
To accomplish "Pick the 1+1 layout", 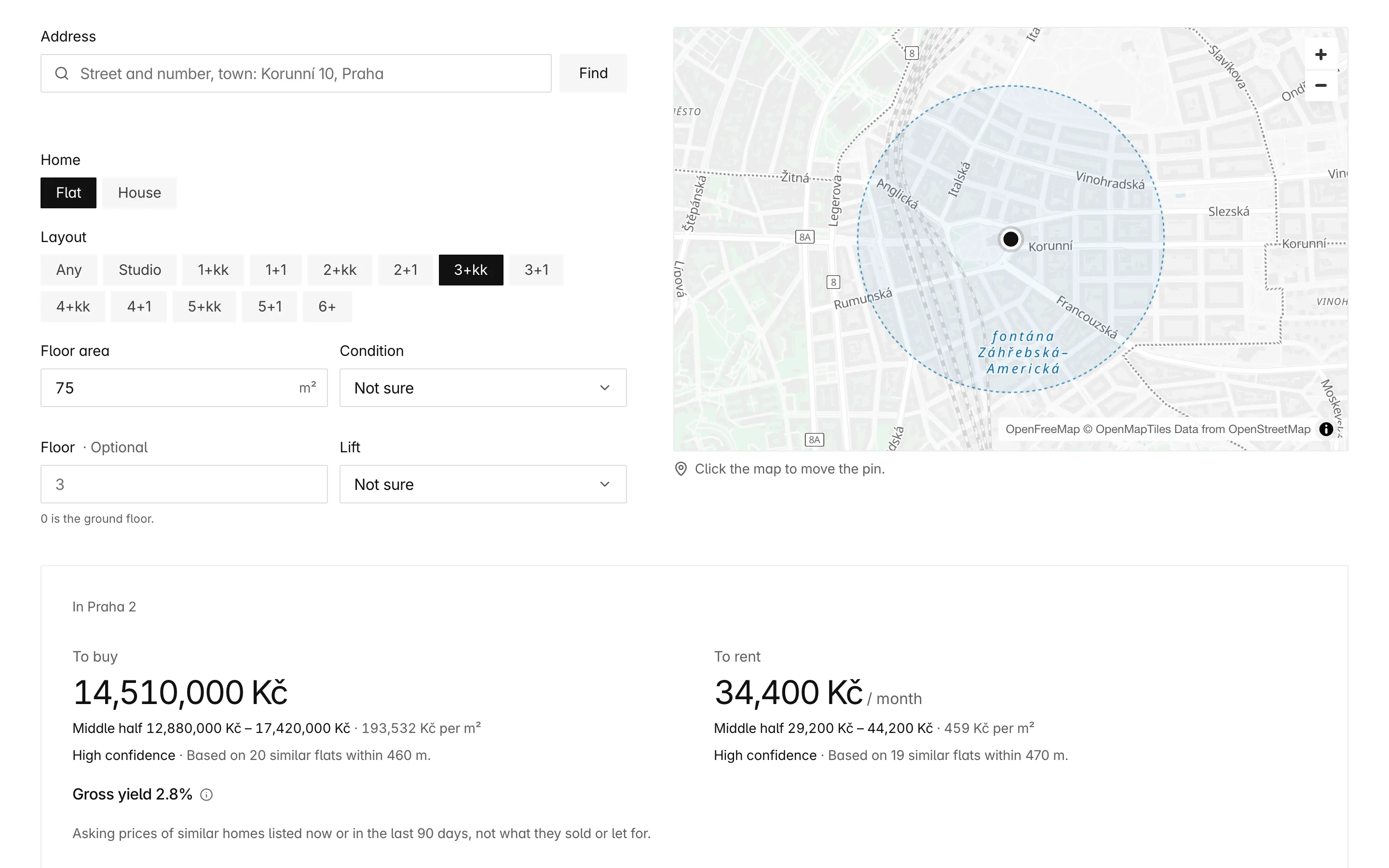I will click(x=275, y=270).
